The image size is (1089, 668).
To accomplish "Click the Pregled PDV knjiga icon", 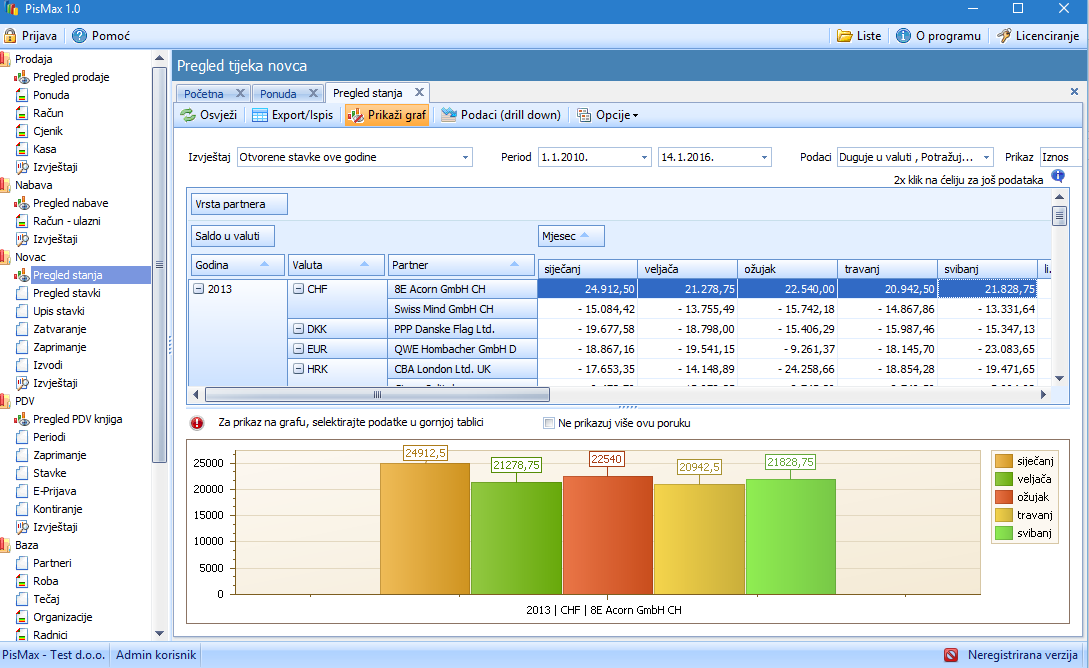I will [x=22, y=419].
